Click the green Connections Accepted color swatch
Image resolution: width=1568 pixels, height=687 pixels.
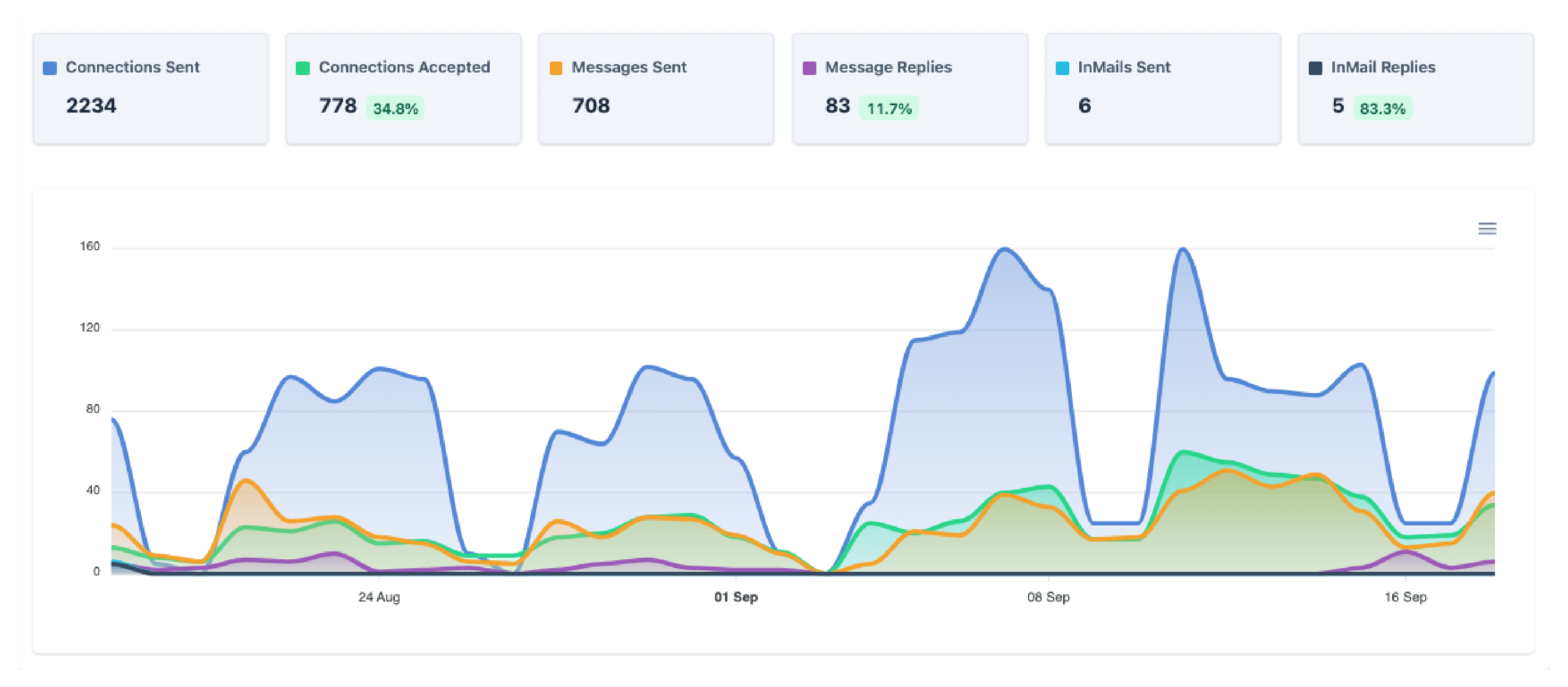click(x=303, y=68)
